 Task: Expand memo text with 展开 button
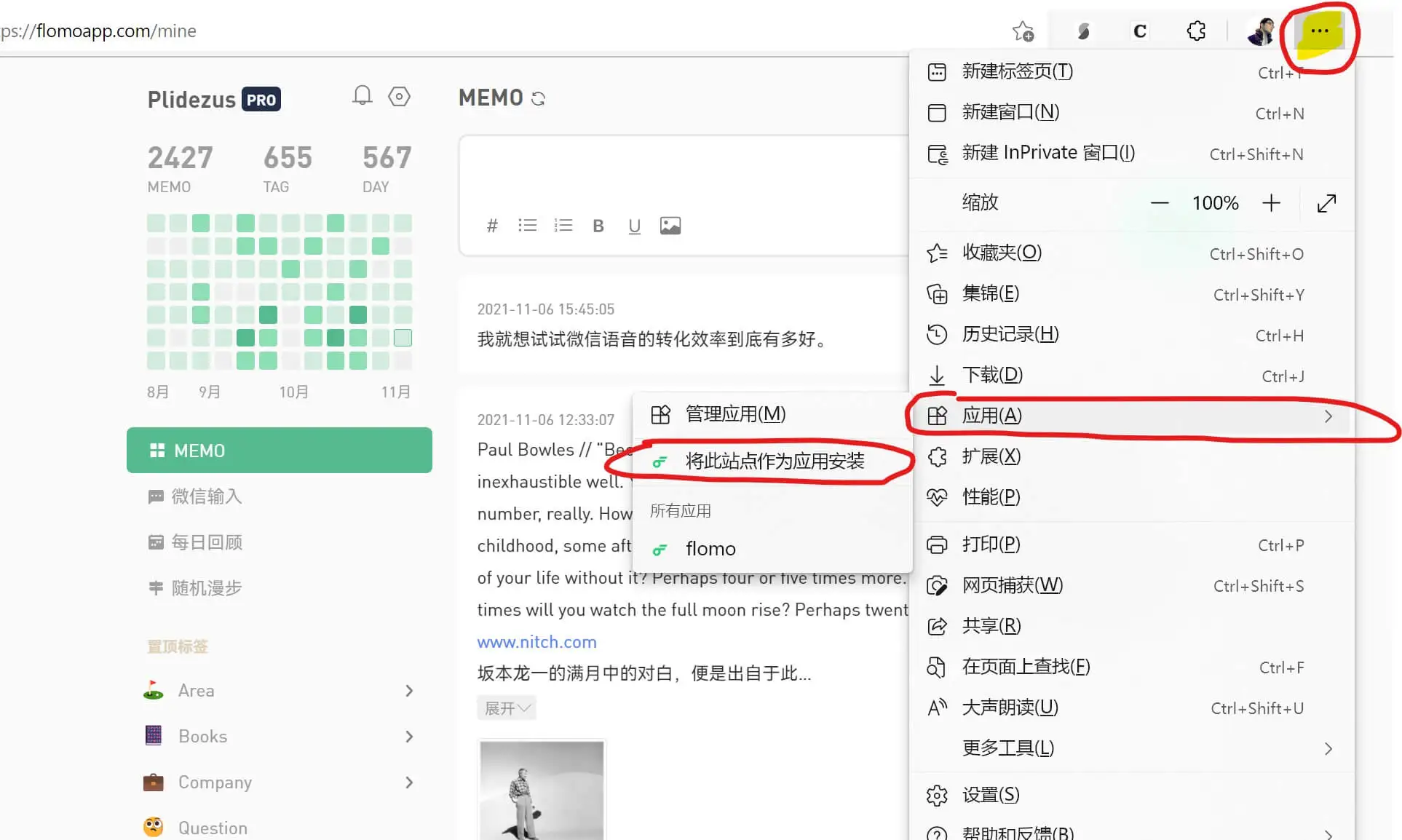507,708
